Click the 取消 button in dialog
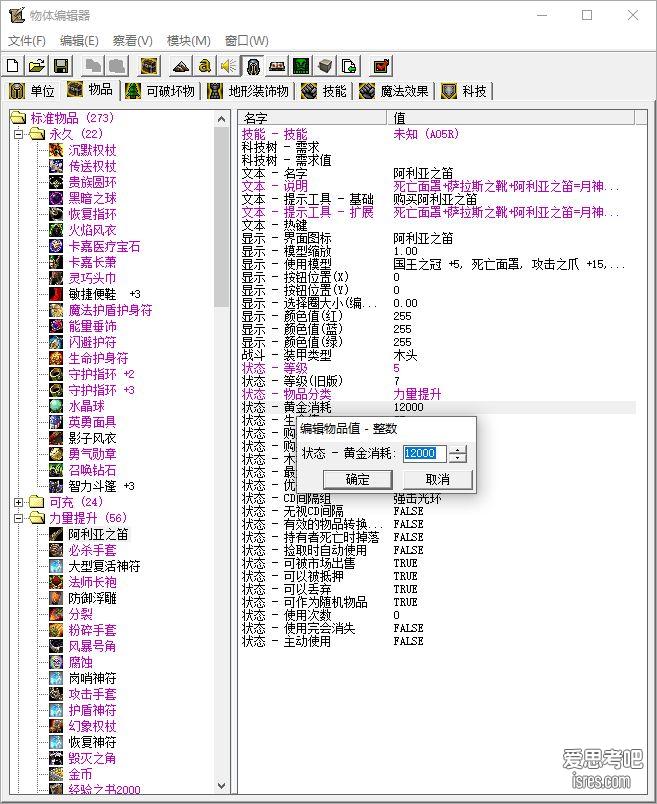 pyautogui.click(x=437, y=479)
